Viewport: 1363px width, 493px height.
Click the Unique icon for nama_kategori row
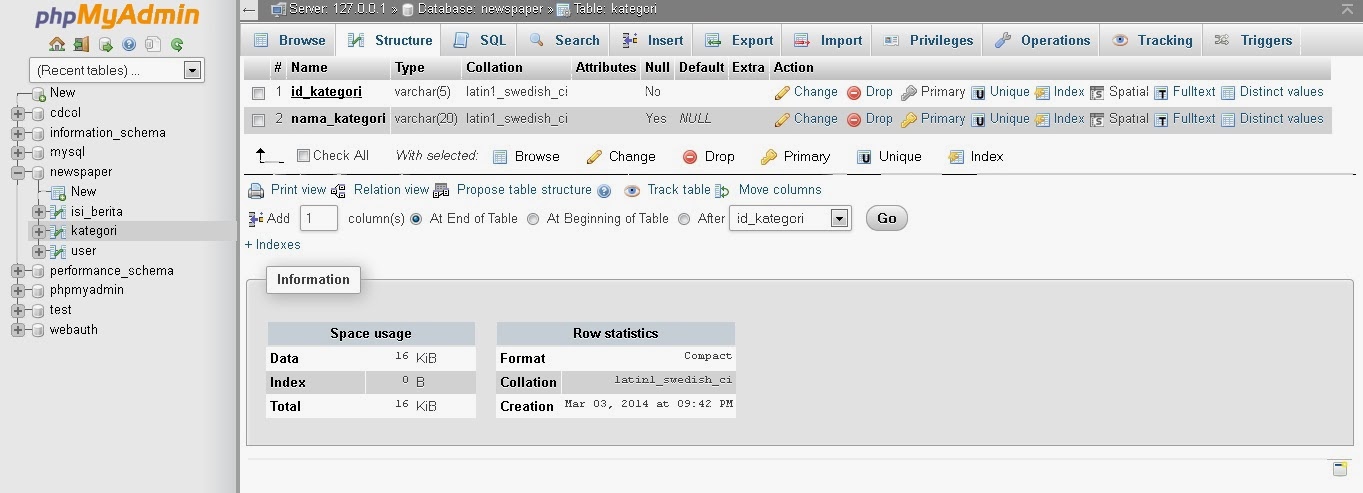(x=978, y=119)
